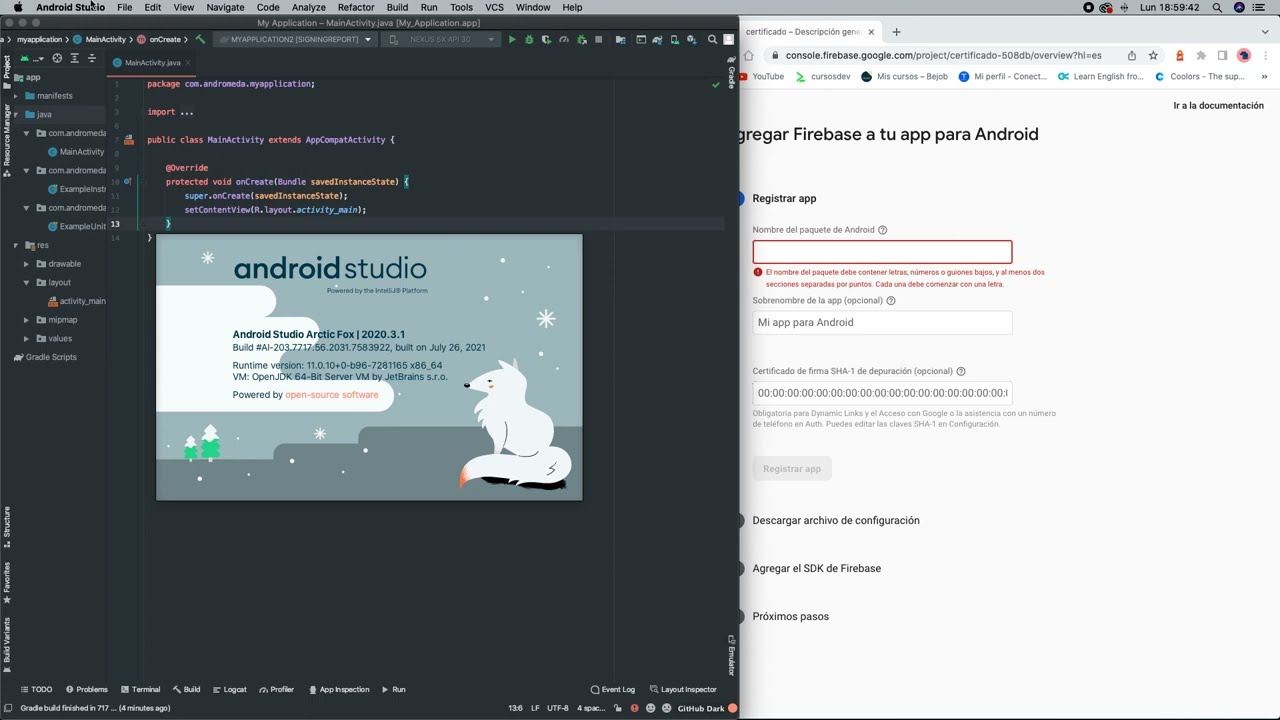Expand the mipmap folder

27,320
